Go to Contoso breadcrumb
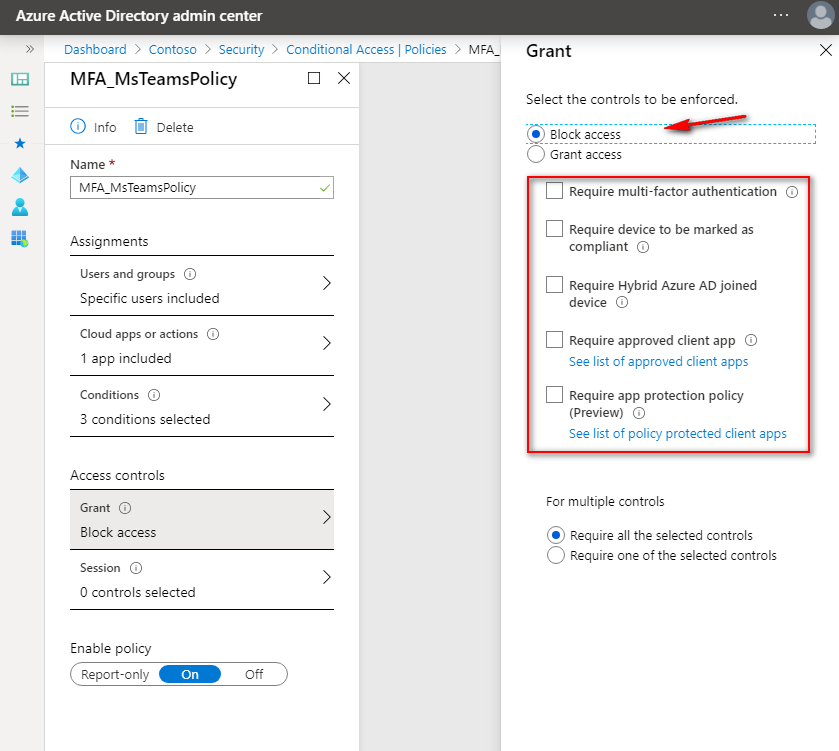839x751 pixels. tap(172, 49)
